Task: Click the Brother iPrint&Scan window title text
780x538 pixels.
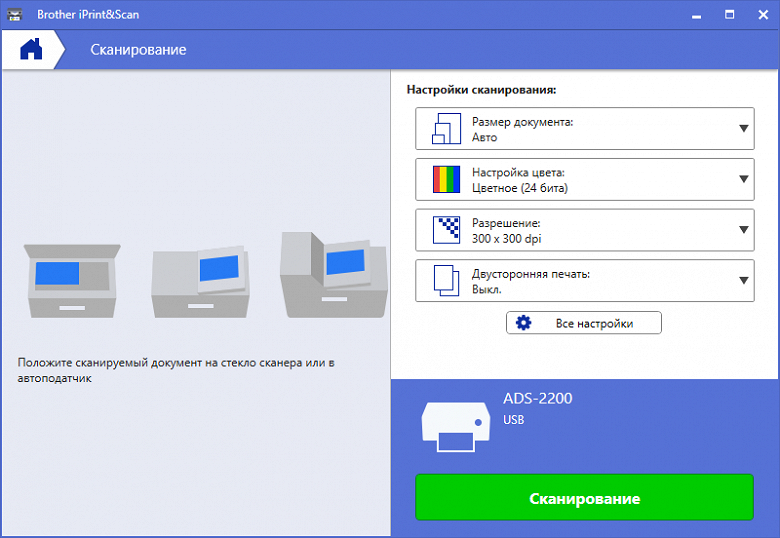Action: tap(88, 14)
